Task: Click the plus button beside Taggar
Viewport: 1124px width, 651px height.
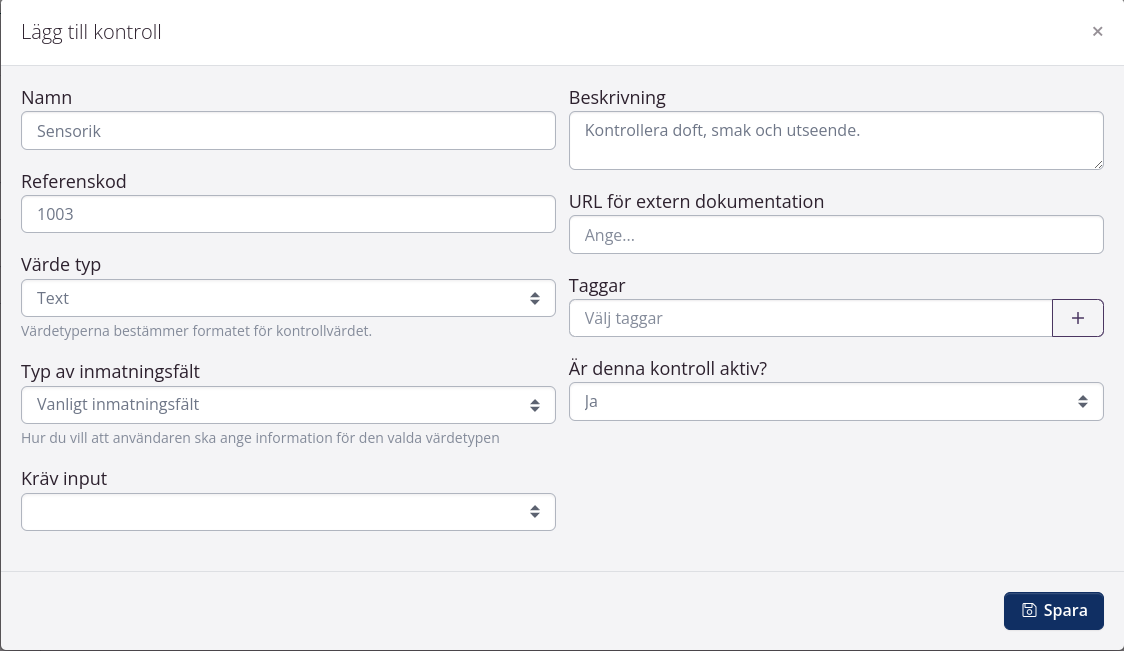Action: click(x=1077, y=318)
